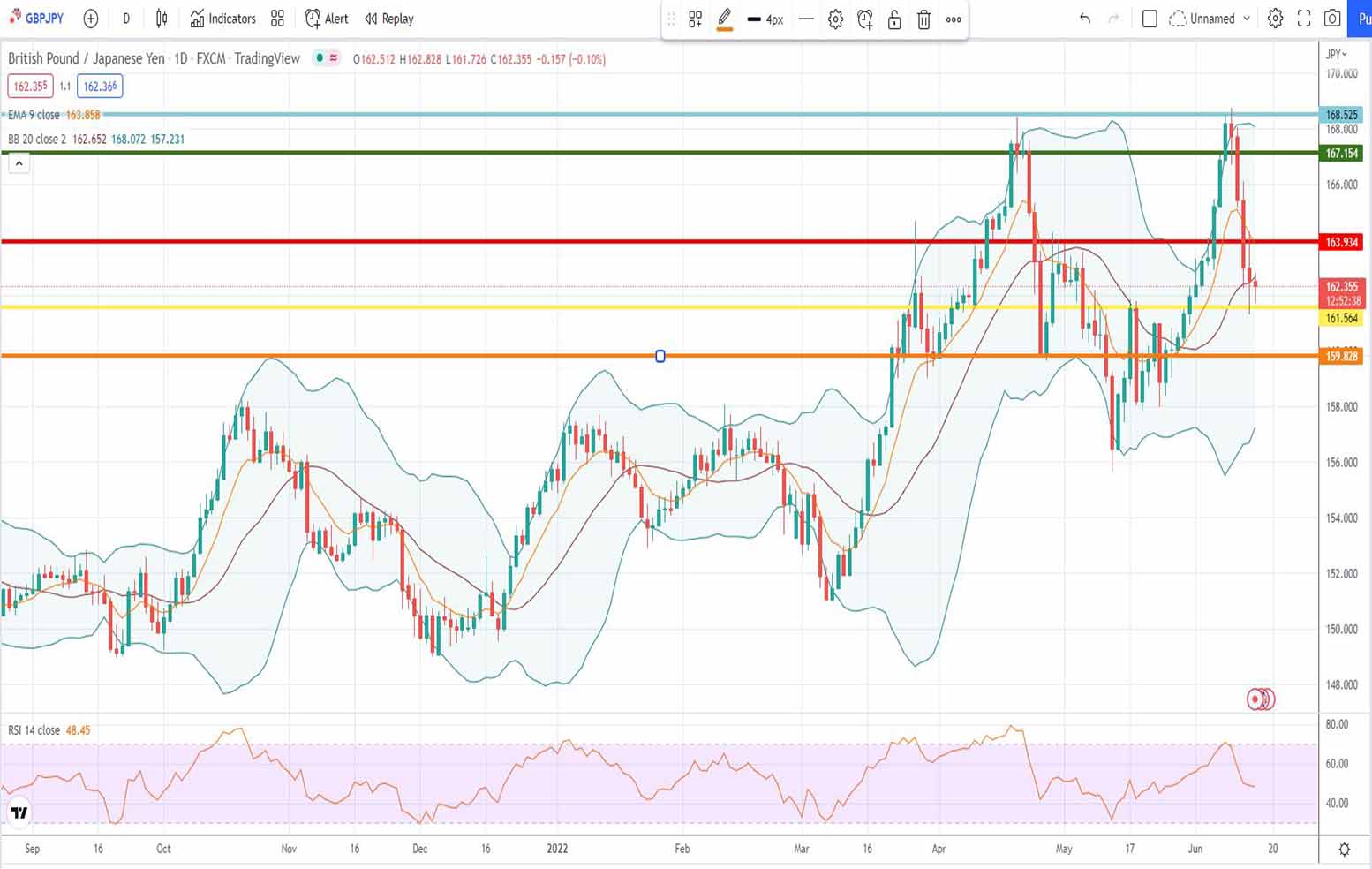Click the GBPJPY symbol search button
The height and width of the screenshot is (869, 1372).
(36, 19)
